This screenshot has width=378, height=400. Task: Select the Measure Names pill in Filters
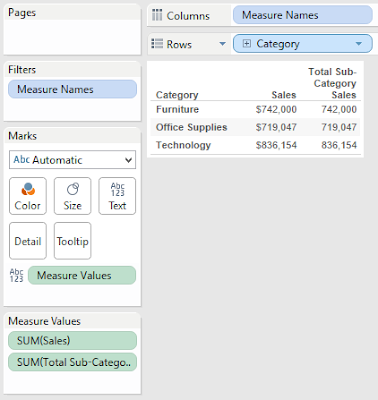click(72, 89)
